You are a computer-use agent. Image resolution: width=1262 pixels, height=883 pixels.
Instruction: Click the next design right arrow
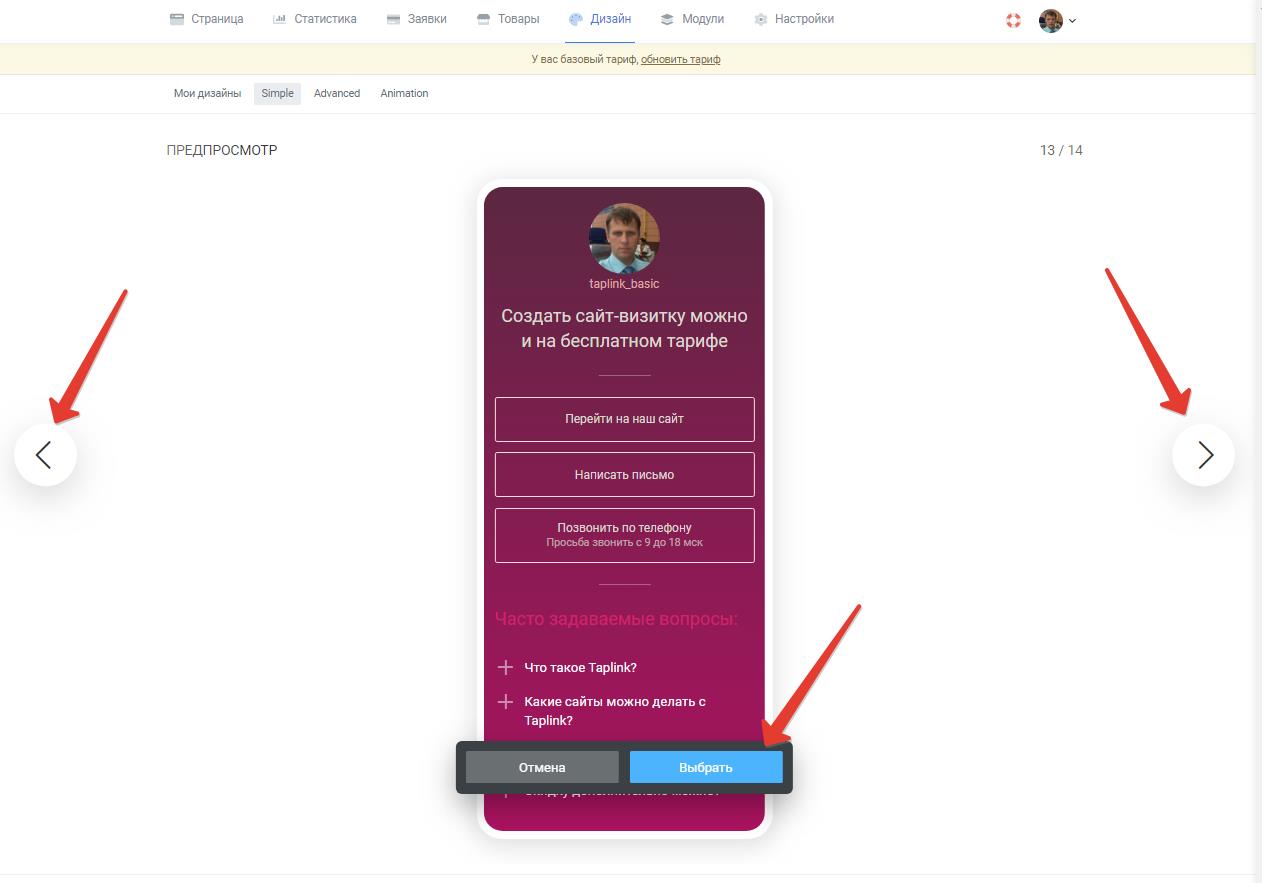click(1203, 455)
